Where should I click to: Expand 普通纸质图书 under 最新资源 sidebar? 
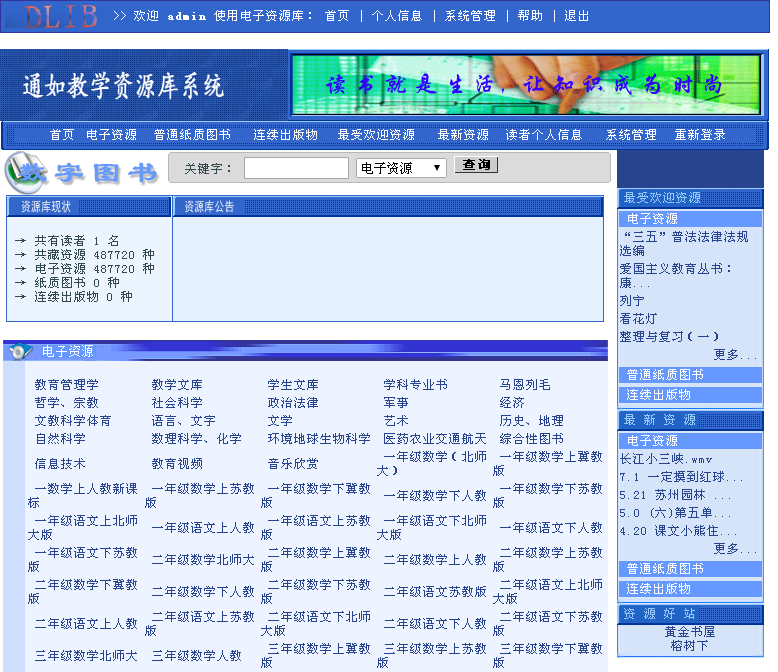point(665,569)
